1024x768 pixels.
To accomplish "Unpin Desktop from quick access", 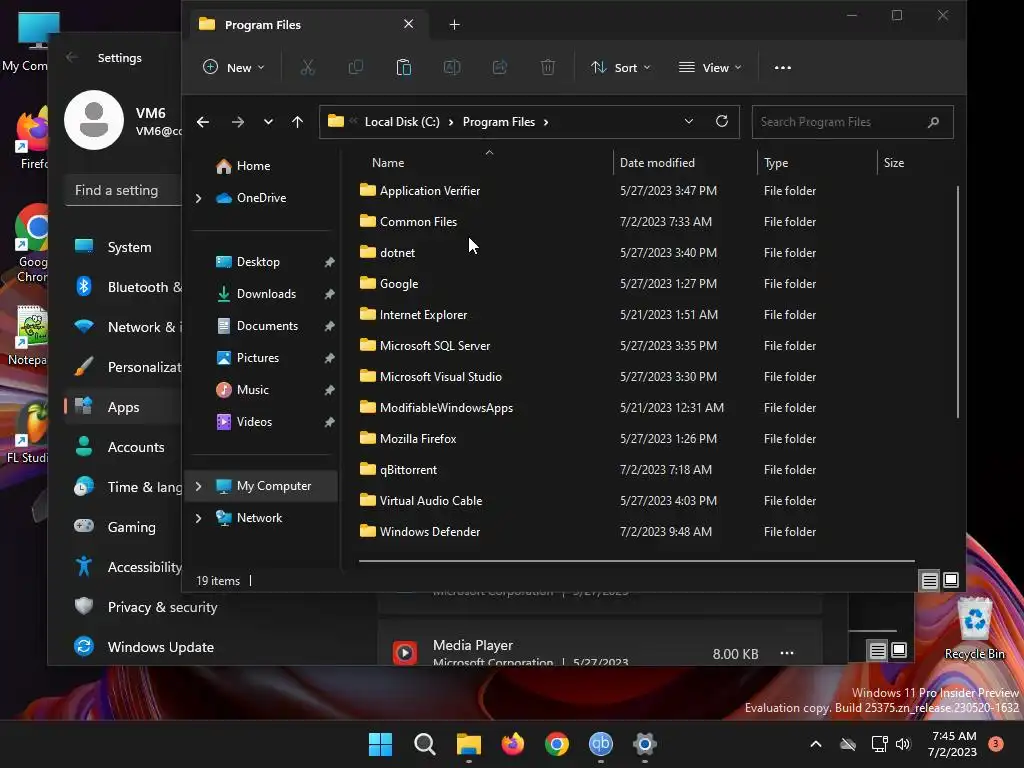I will pyautogui.click(x=329, y=262).
